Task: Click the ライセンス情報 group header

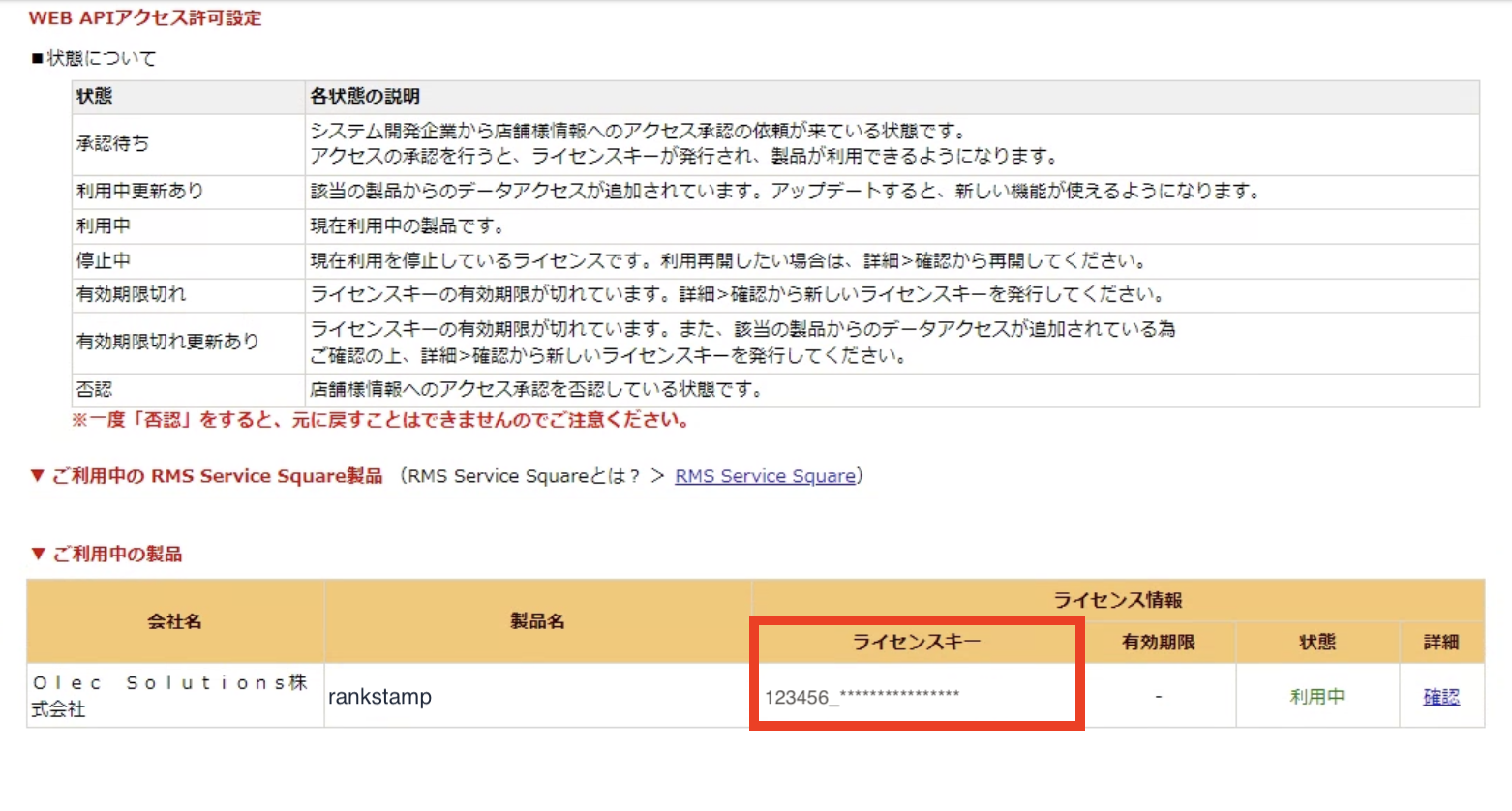Action: point(1118,600)
